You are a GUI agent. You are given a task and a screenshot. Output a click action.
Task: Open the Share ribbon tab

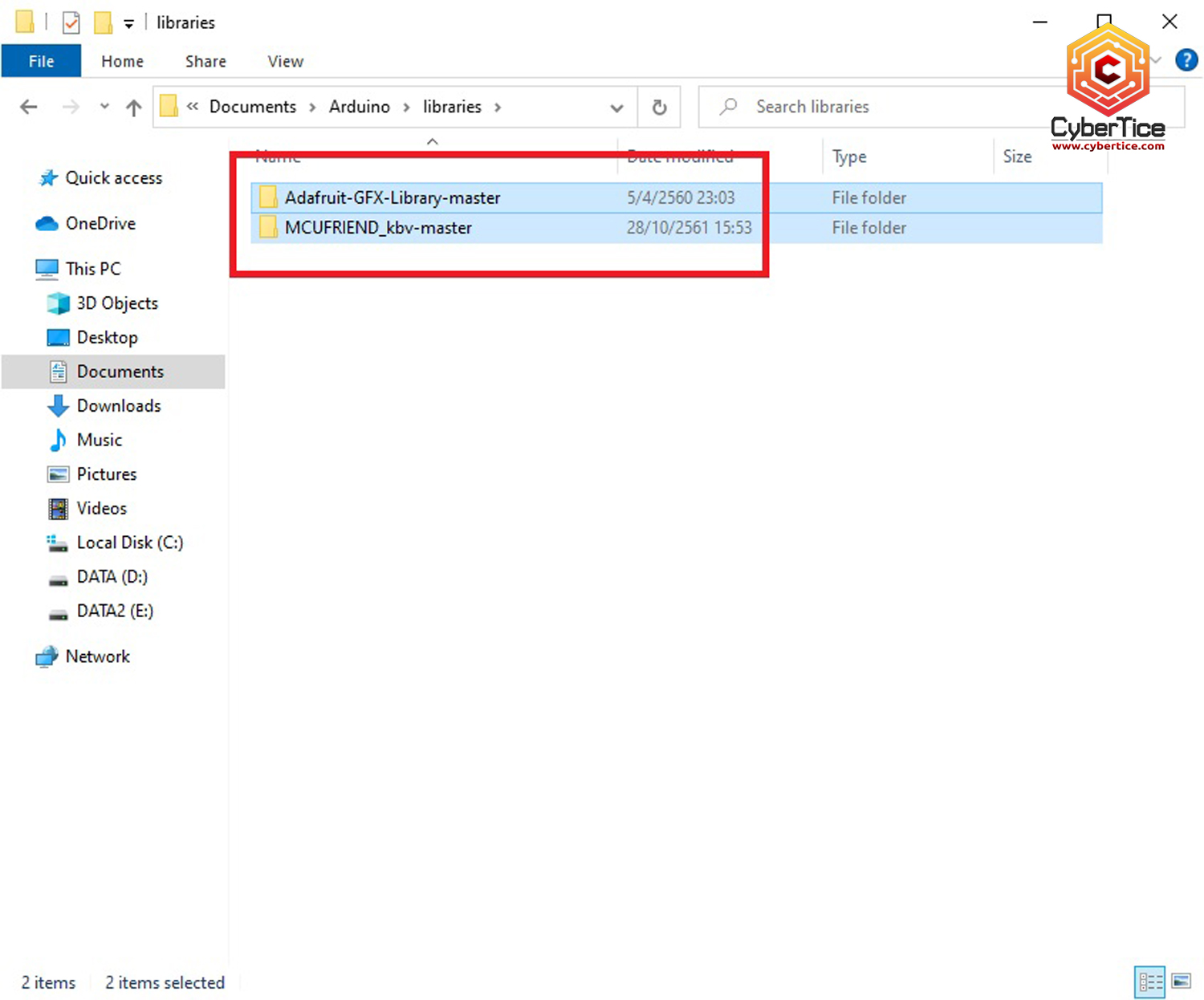(x=205, y=62)
